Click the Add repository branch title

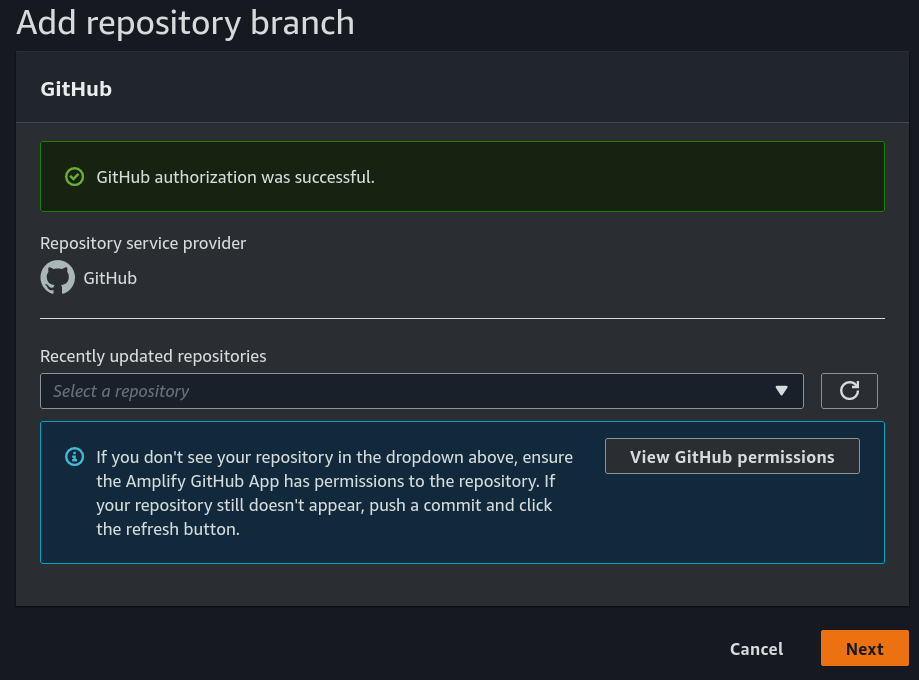pos(185,23)
